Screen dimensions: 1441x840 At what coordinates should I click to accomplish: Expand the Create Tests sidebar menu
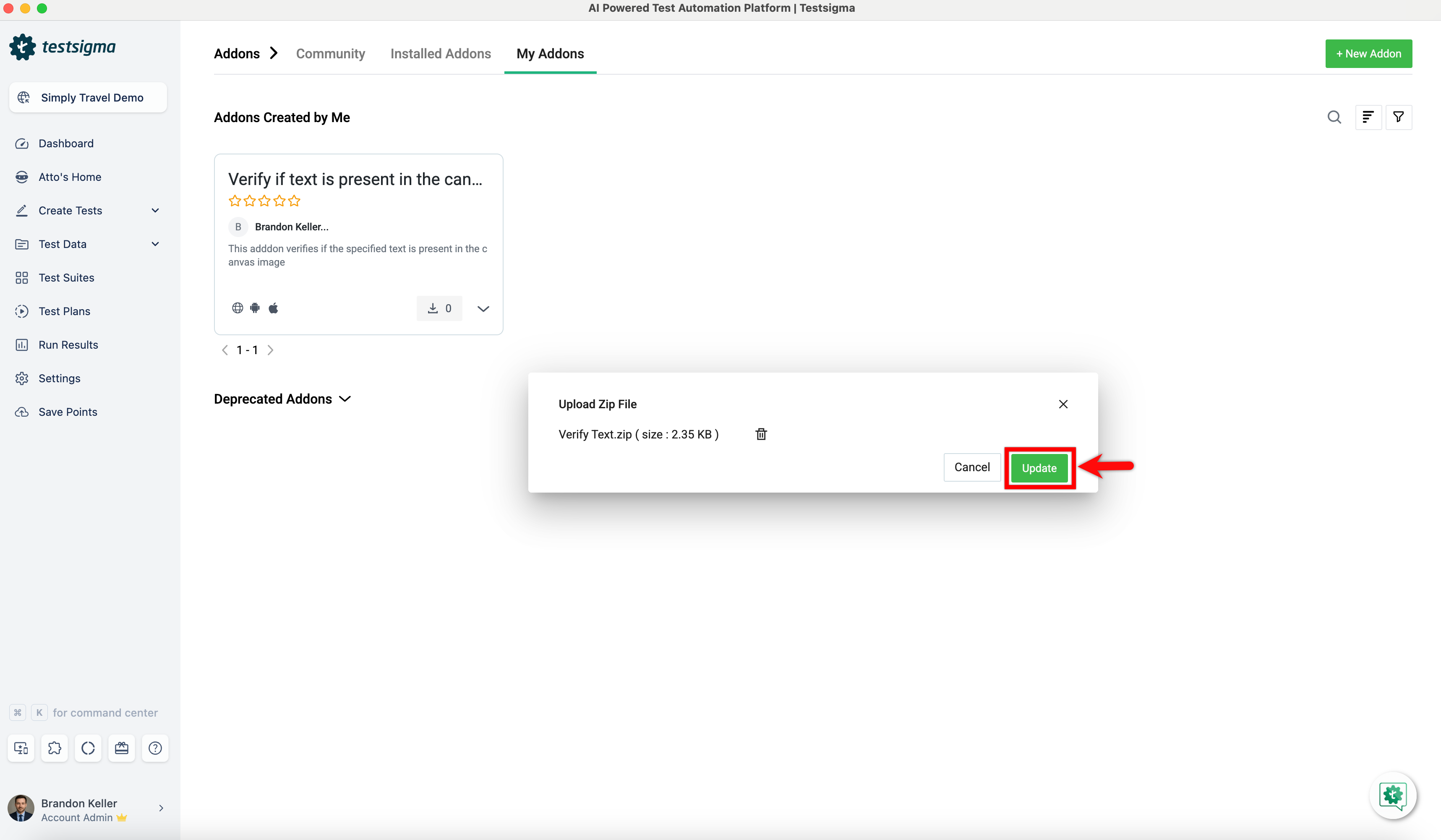click(x=155, y=211)
